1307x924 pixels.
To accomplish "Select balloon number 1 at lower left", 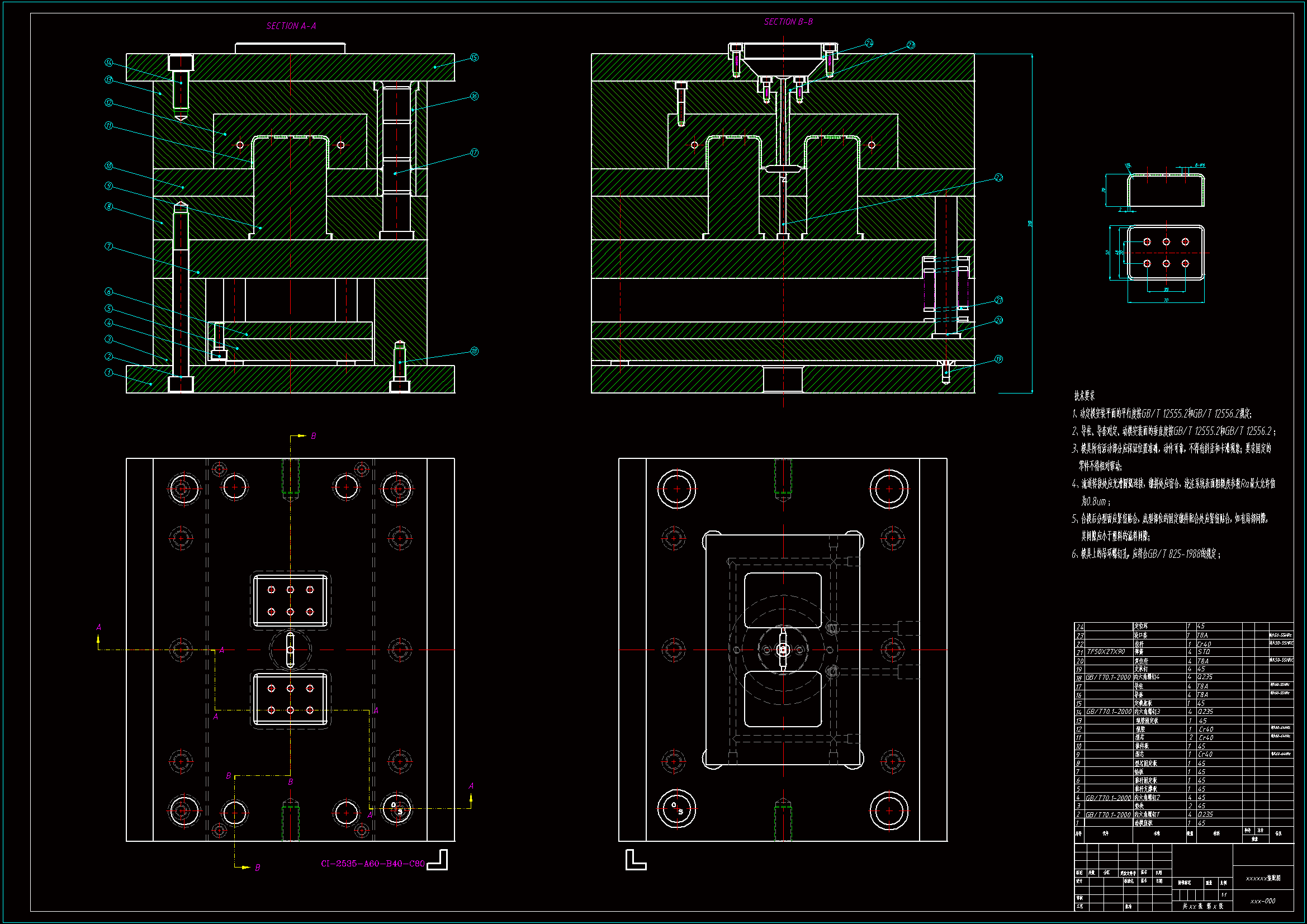I will point(108,373).
